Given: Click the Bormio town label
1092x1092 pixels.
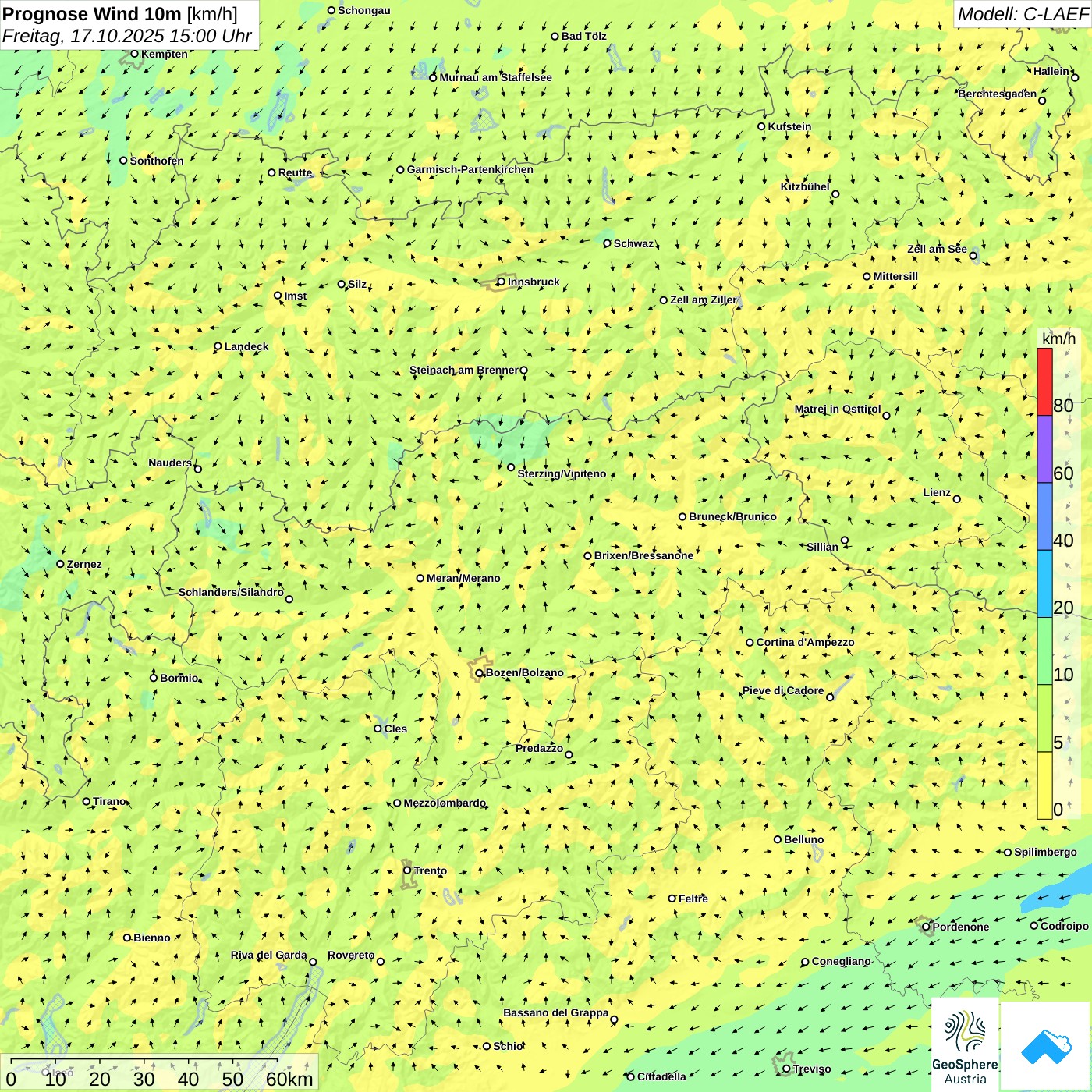Looking at the screenshot, I should pos(179,678).
